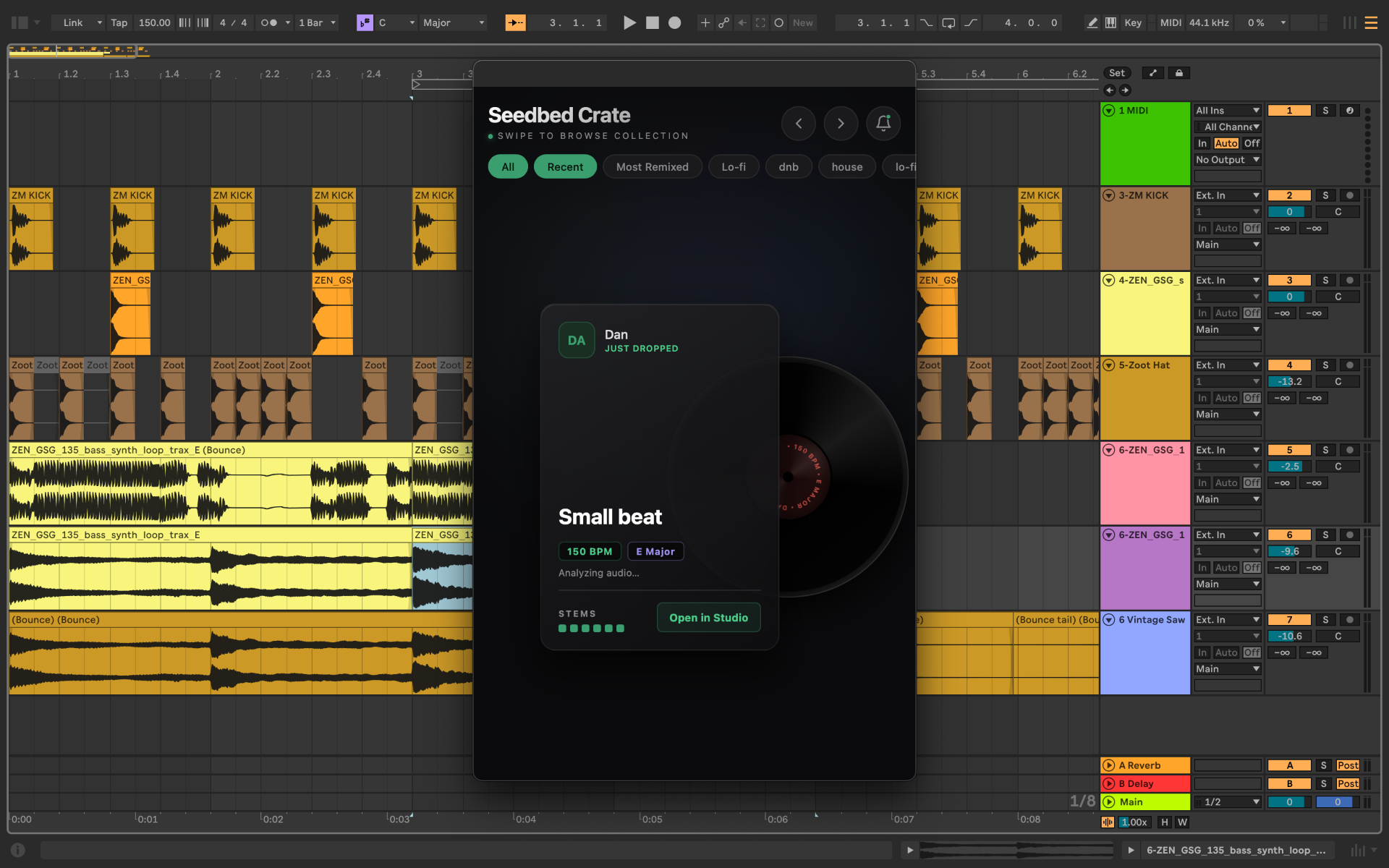This screenshot has height=868, width=1389.
Task: Open the All Ins input dropdown
Action: [1228, 111]
